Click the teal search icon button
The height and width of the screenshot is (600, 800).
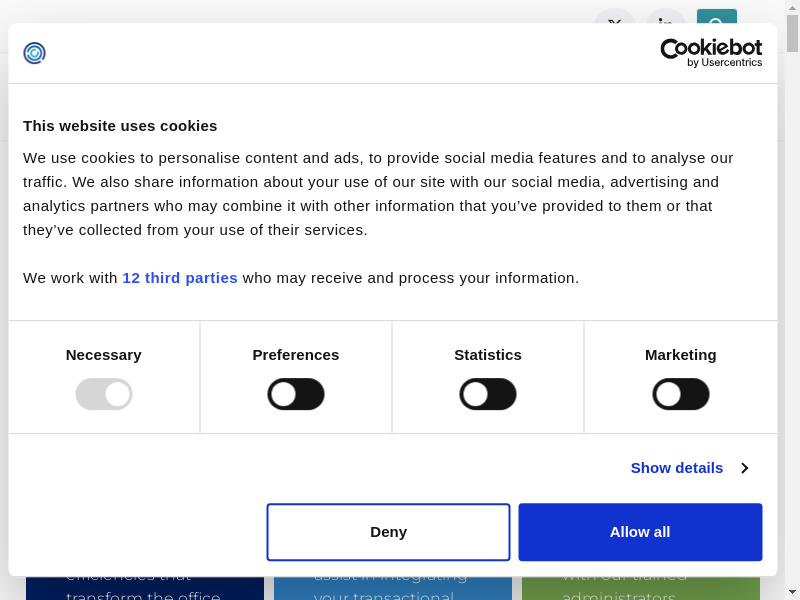pos(716,16)
